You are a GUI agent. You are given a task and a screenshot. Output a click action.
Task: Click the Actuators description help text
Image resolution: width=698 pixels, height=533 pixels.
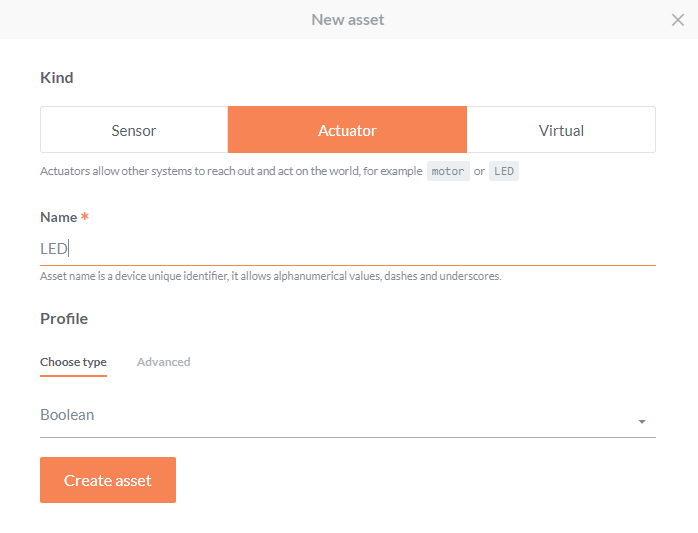(230, 171)
